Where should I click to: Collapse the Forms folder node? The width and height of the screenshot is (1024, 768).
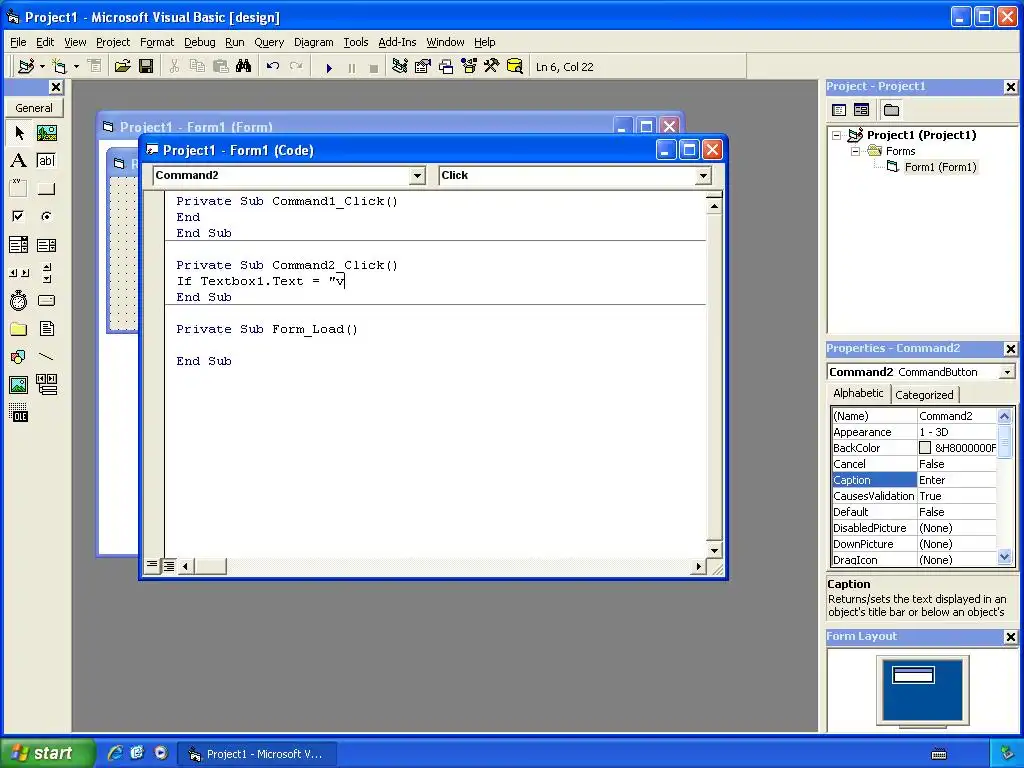[x=855, y=151]
